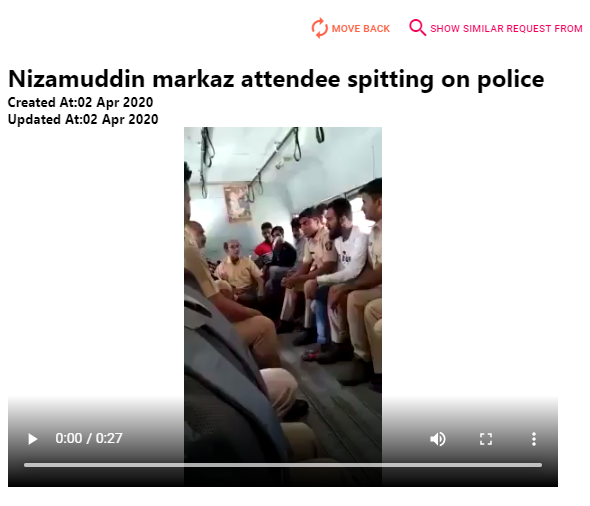The image size is (590, 506).
Task: Click the headline Nizamuddin markaz attendee spitting on police
Action: pos(276,79)
